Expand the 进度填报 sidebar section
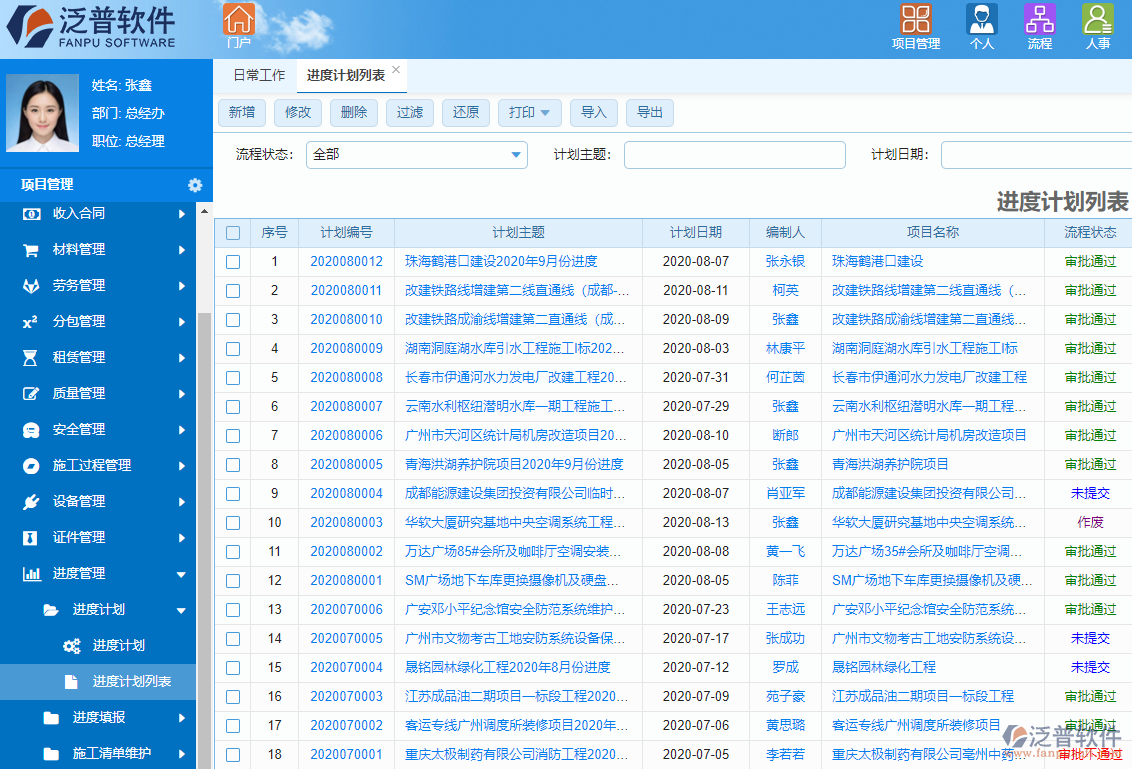The width and height of the screenshot is (1132, 769). [x=100, y=718]
